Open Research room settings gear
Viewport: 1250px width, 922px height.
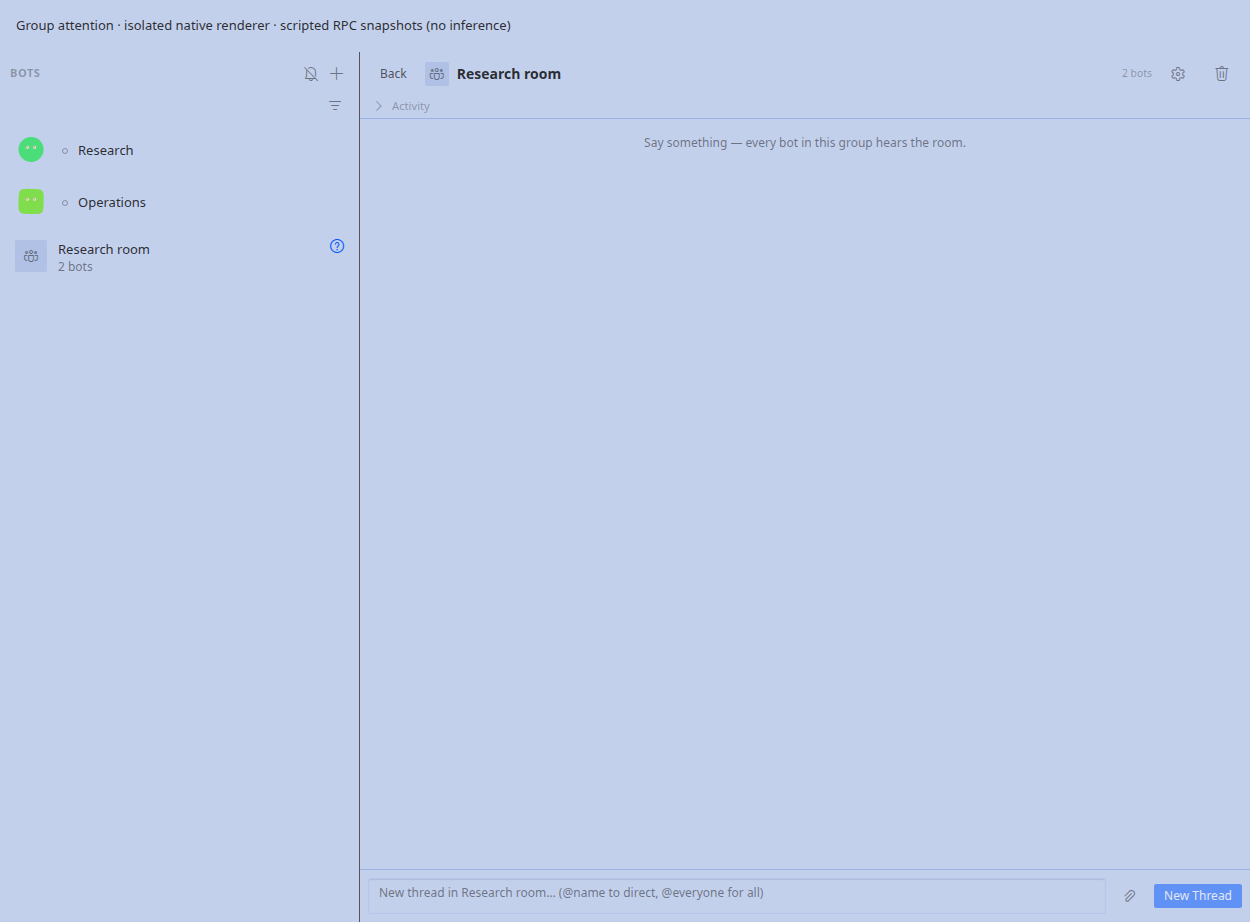pos(1178,74)
